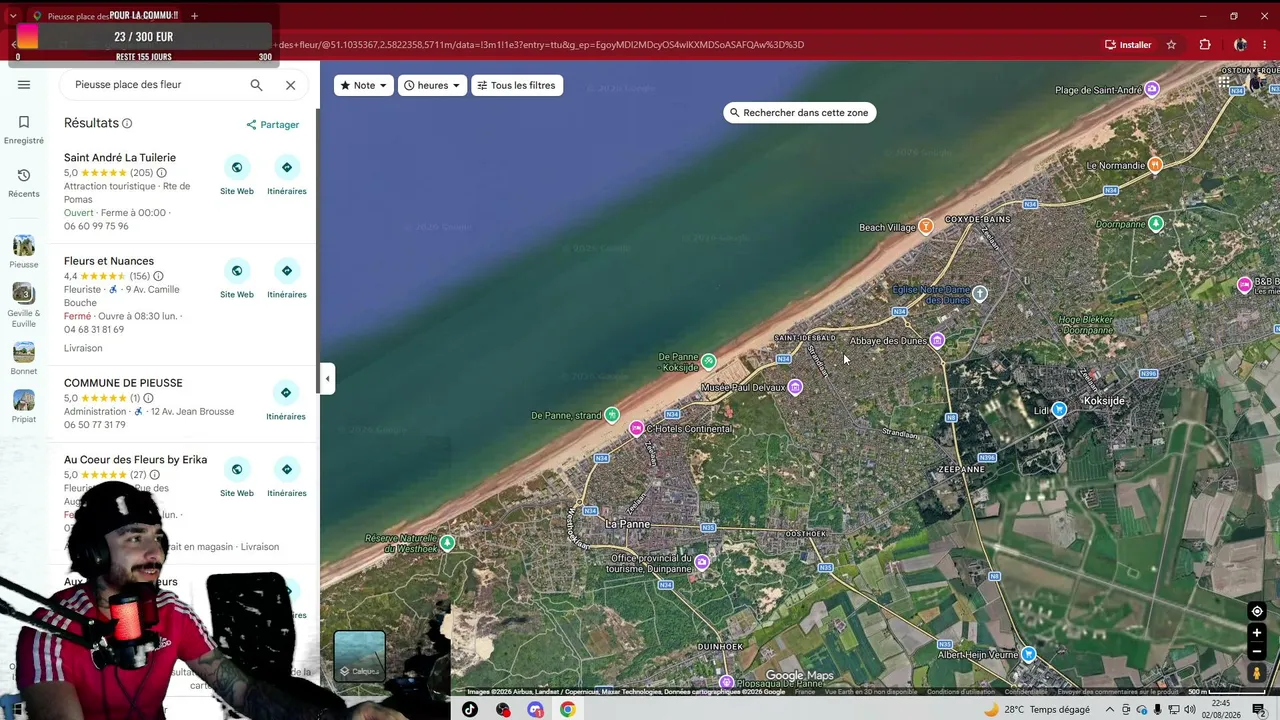Click the C-Hotels Continental hotel marker

pyautogui.click(x=636, y=429)
